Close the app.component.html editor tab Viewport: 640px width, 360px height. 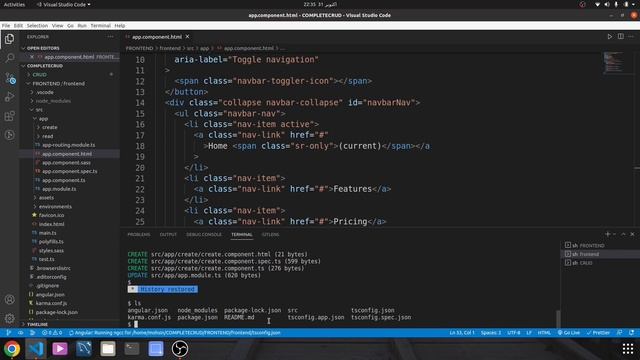click(187, 36)
